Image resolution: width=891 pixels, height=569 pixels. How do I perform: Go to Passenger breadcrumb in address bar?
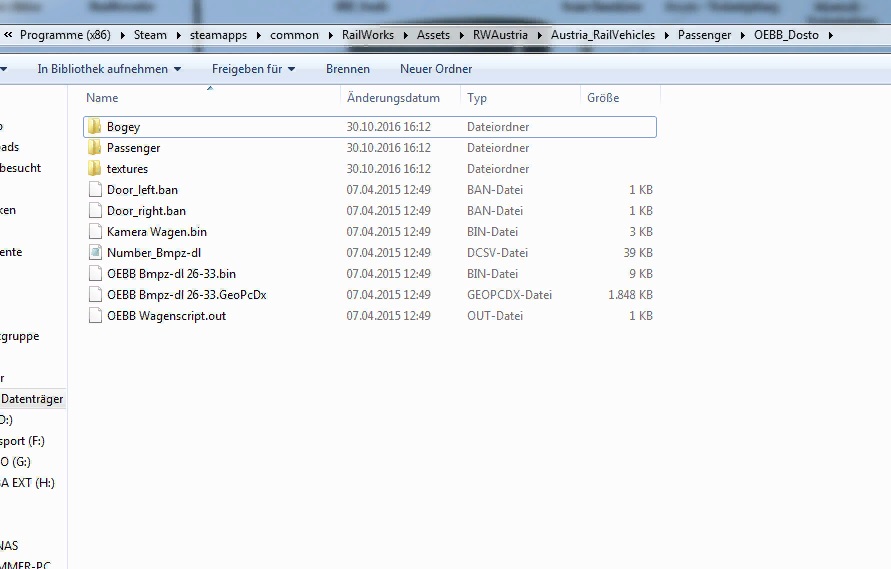click(x=704, y=35)
